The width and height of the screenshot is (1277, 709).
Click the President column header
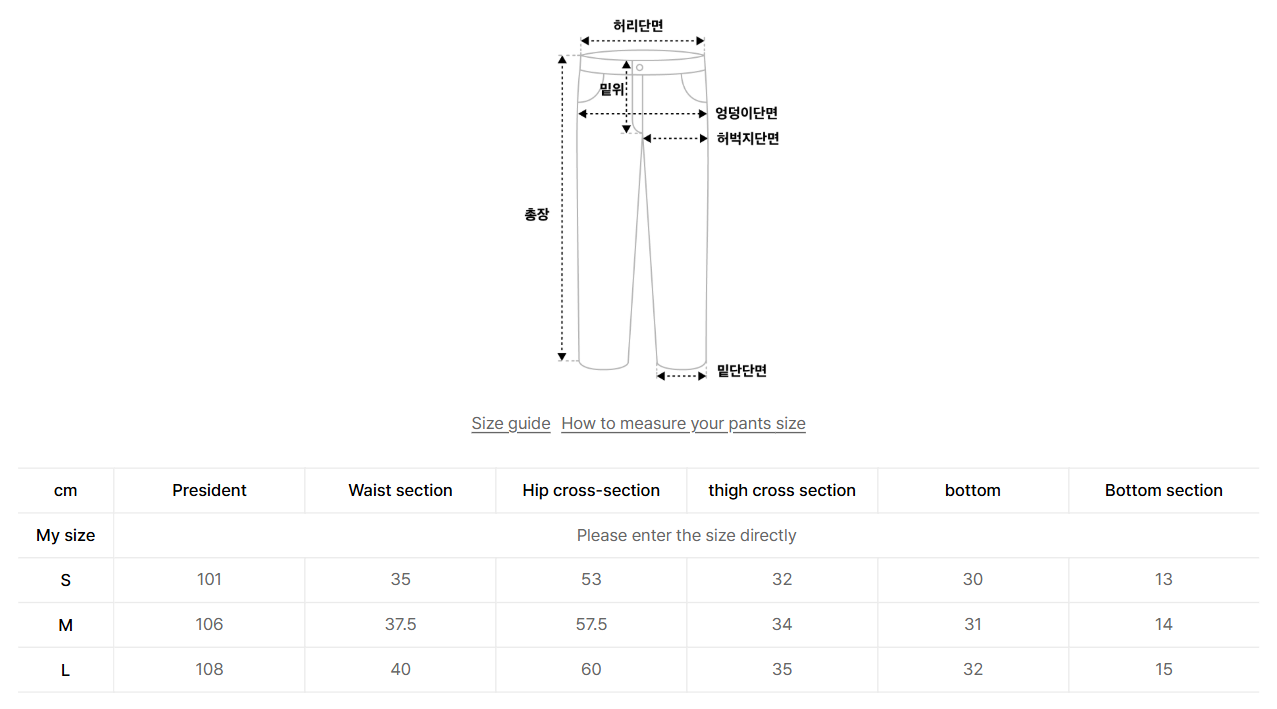click(x=209, y=490)
